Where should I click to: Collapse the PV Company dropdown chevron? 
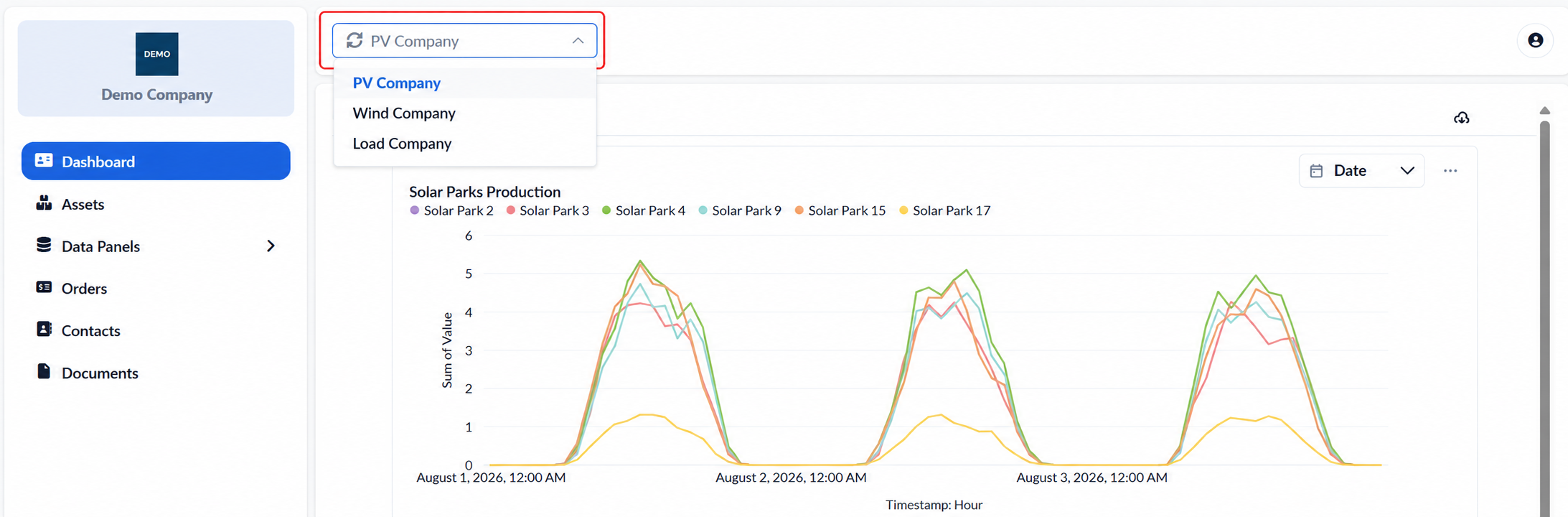[x=578, y=41]
